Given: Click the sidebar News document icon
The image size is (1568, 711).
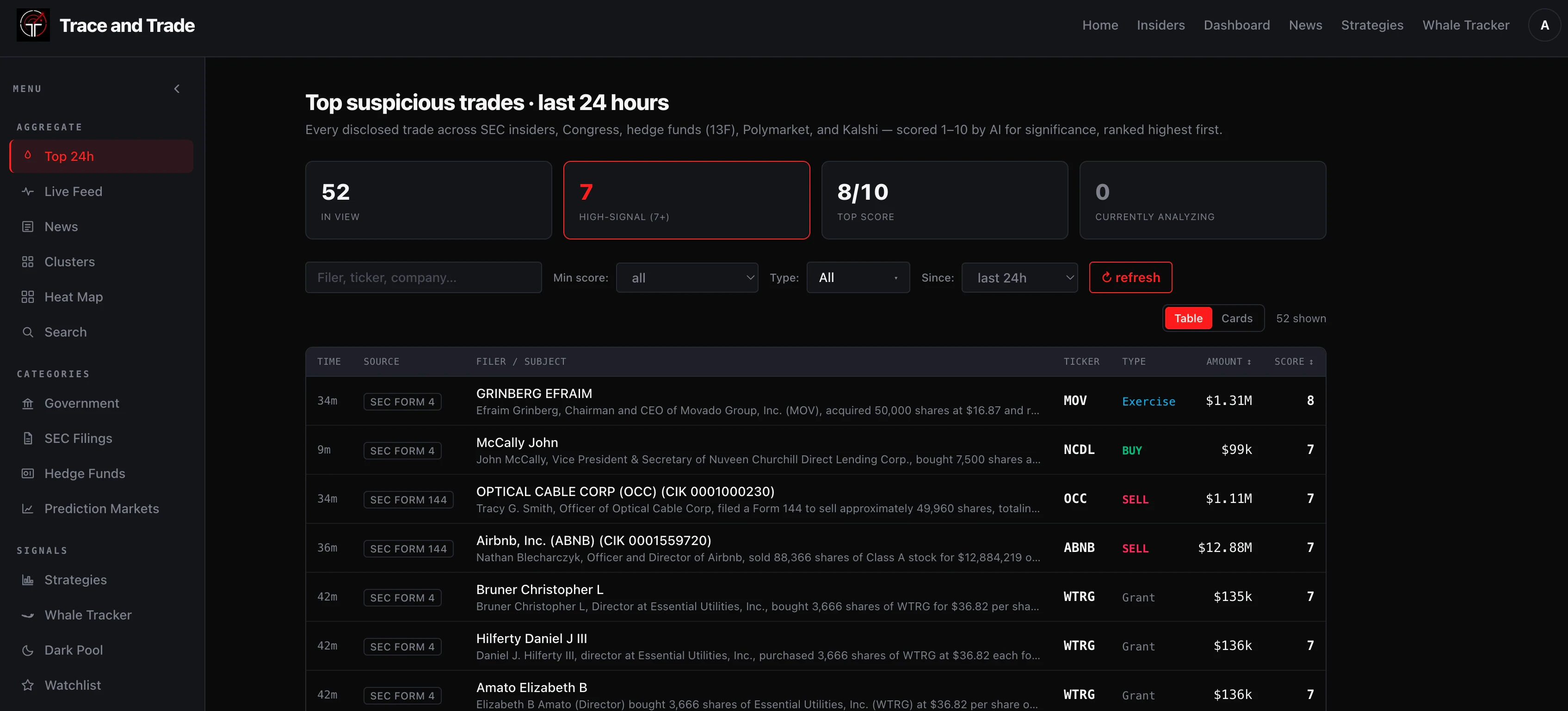Looking at the screenshot, I should [28, 226].
